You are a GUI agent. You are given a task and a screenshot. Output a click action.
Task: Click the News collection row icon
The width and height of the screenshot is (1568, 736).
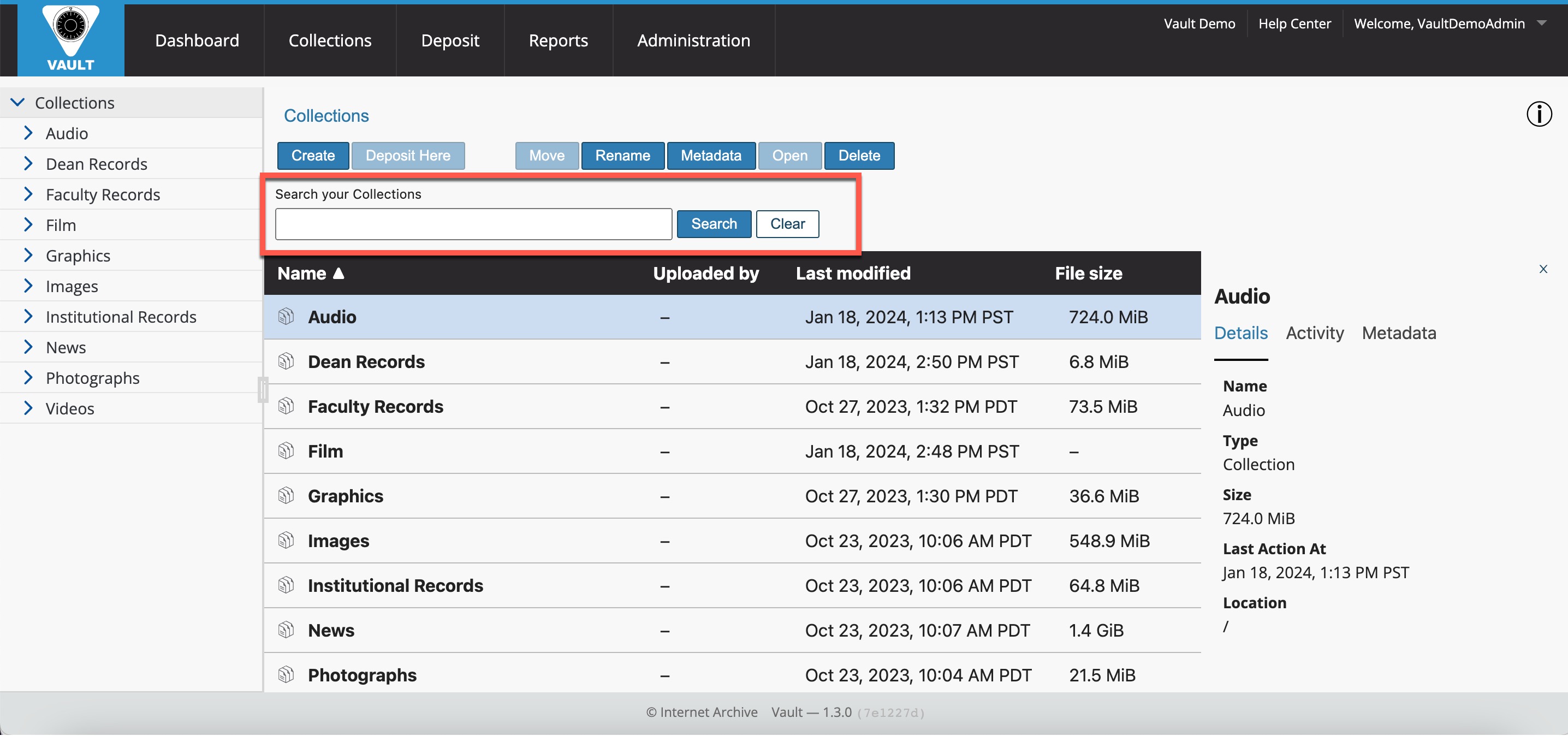286,630
